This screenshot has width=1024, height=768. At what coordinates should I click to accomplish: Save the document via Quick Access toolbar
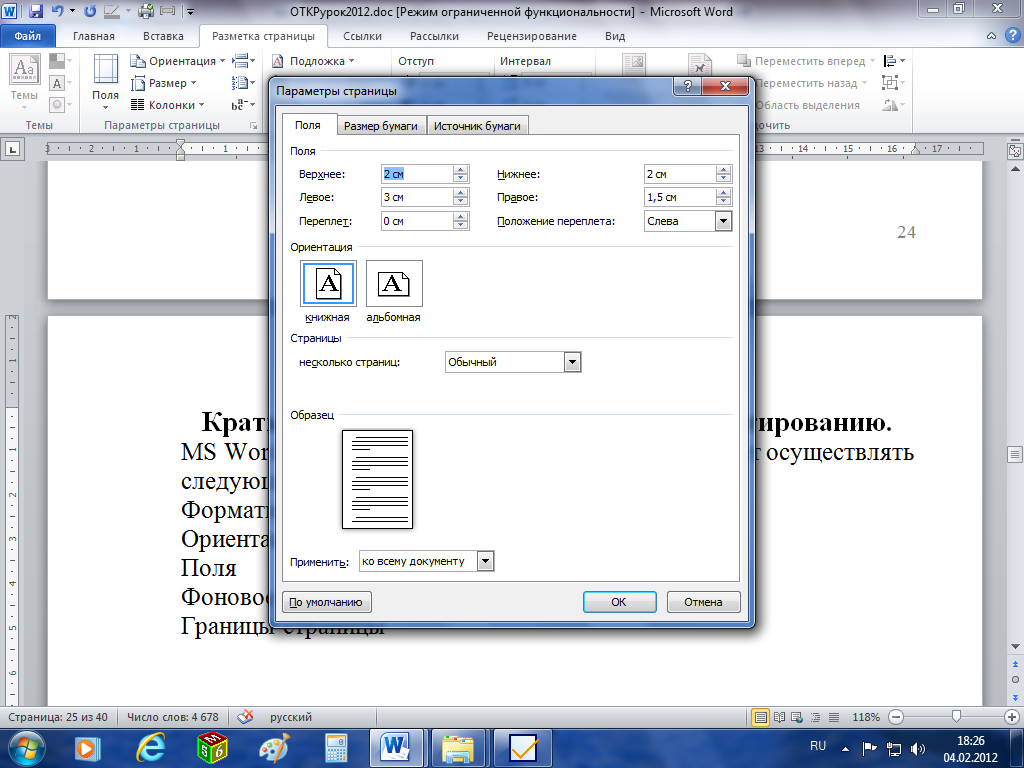click(x=36, y=11)
